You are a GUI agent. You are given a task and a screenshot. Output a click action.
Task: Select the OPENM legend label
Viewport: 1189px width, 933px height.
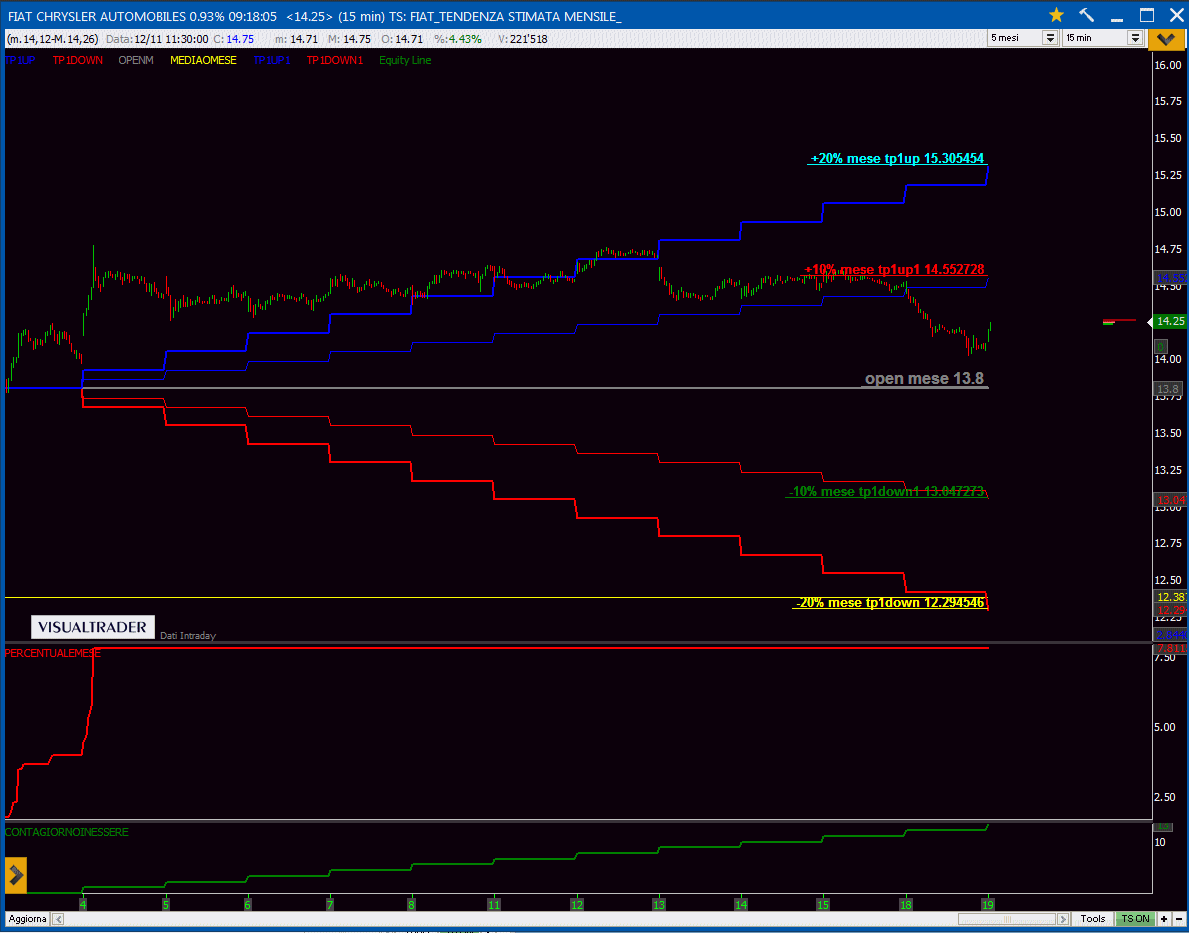[136, 60]
